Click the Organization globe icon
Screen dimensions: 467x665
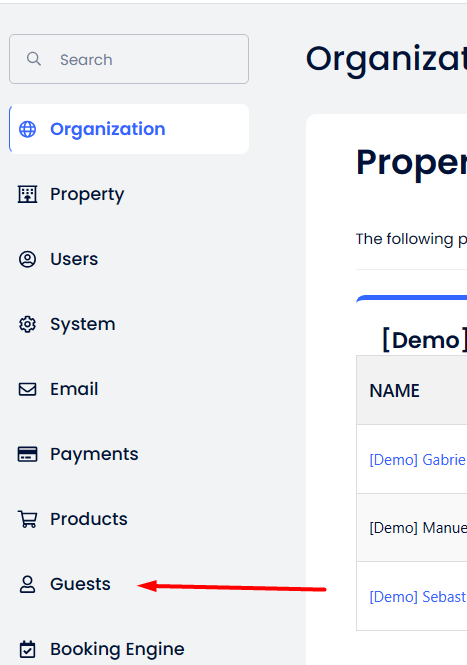28,129
